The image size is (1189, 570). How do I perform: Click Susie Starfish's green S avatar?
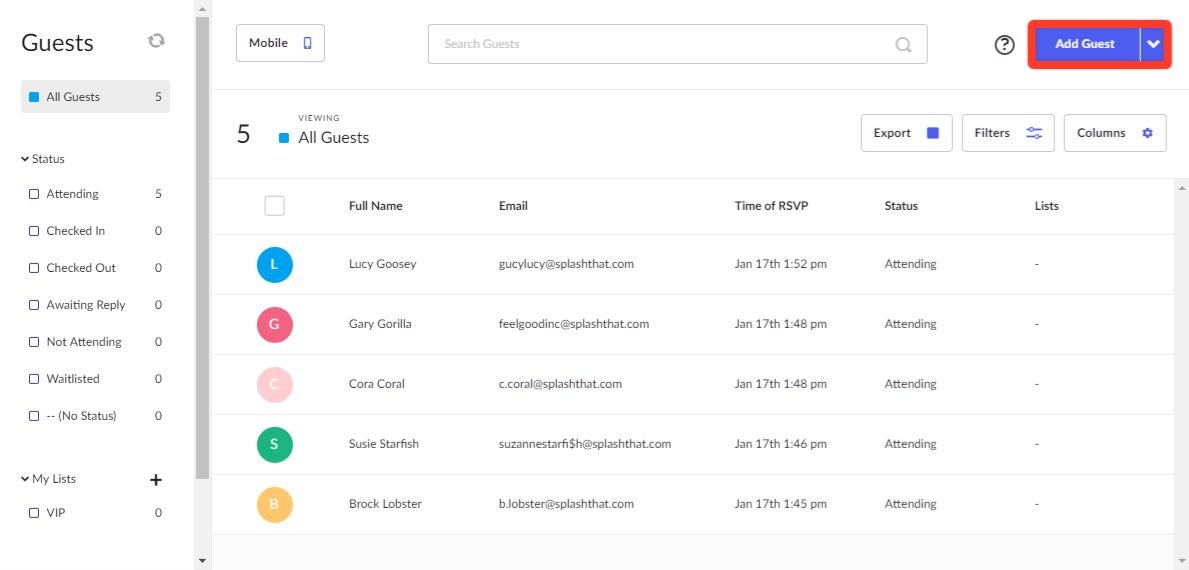[275, 444]
